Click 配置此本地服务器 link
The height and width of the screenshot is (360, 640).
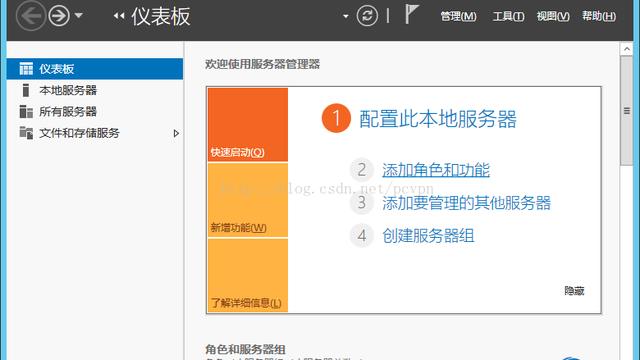click(x=438, y=119)
